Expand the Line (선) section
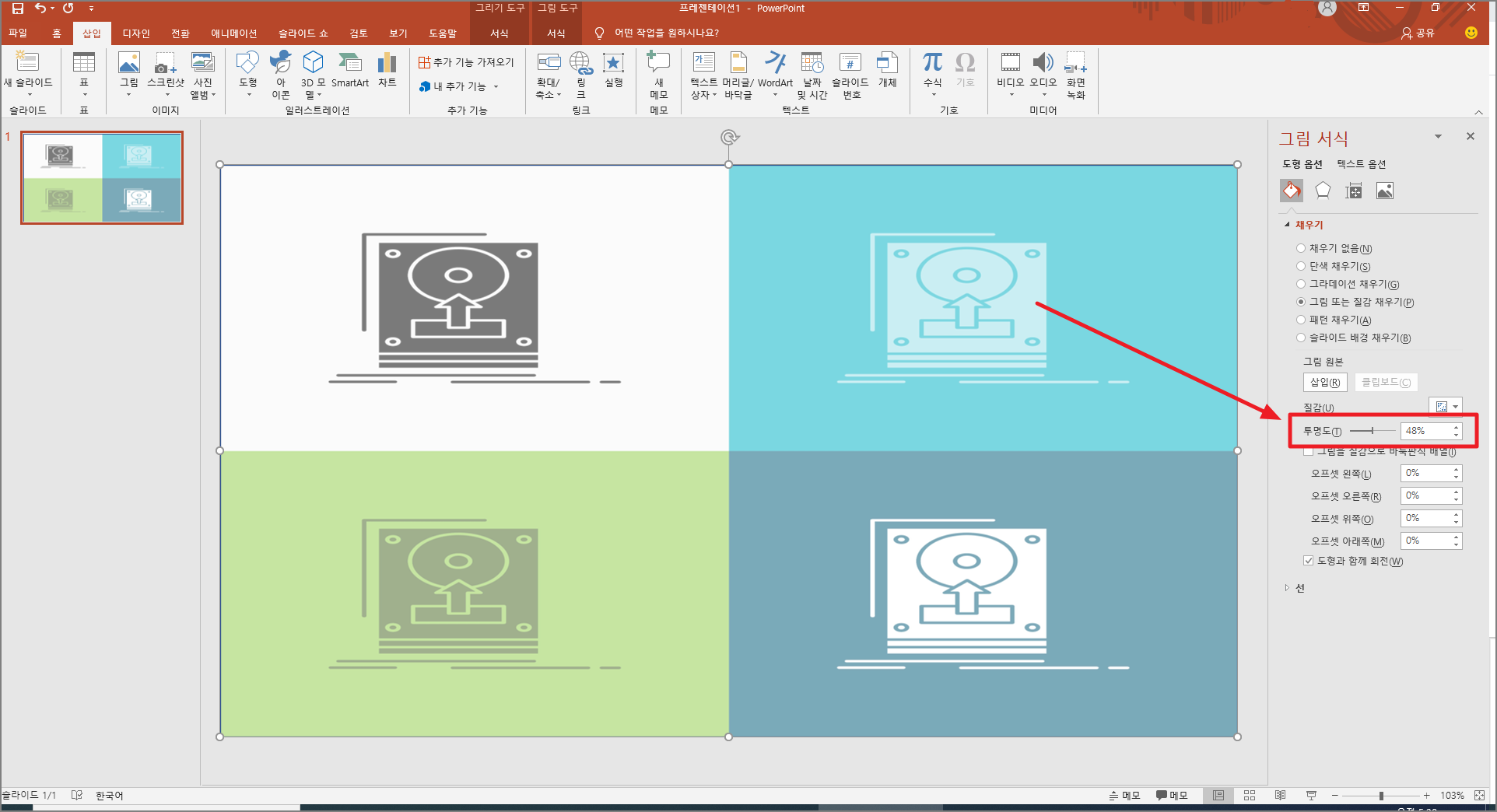 (1287, 588)
